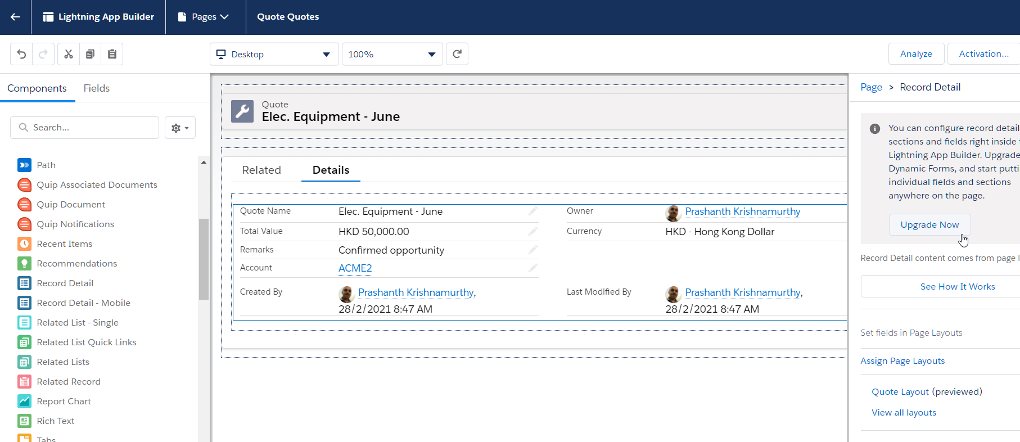Select the Record Detail - Mobile icon
The width and height of the screenshot is (1020, 442).
[24, 303]
